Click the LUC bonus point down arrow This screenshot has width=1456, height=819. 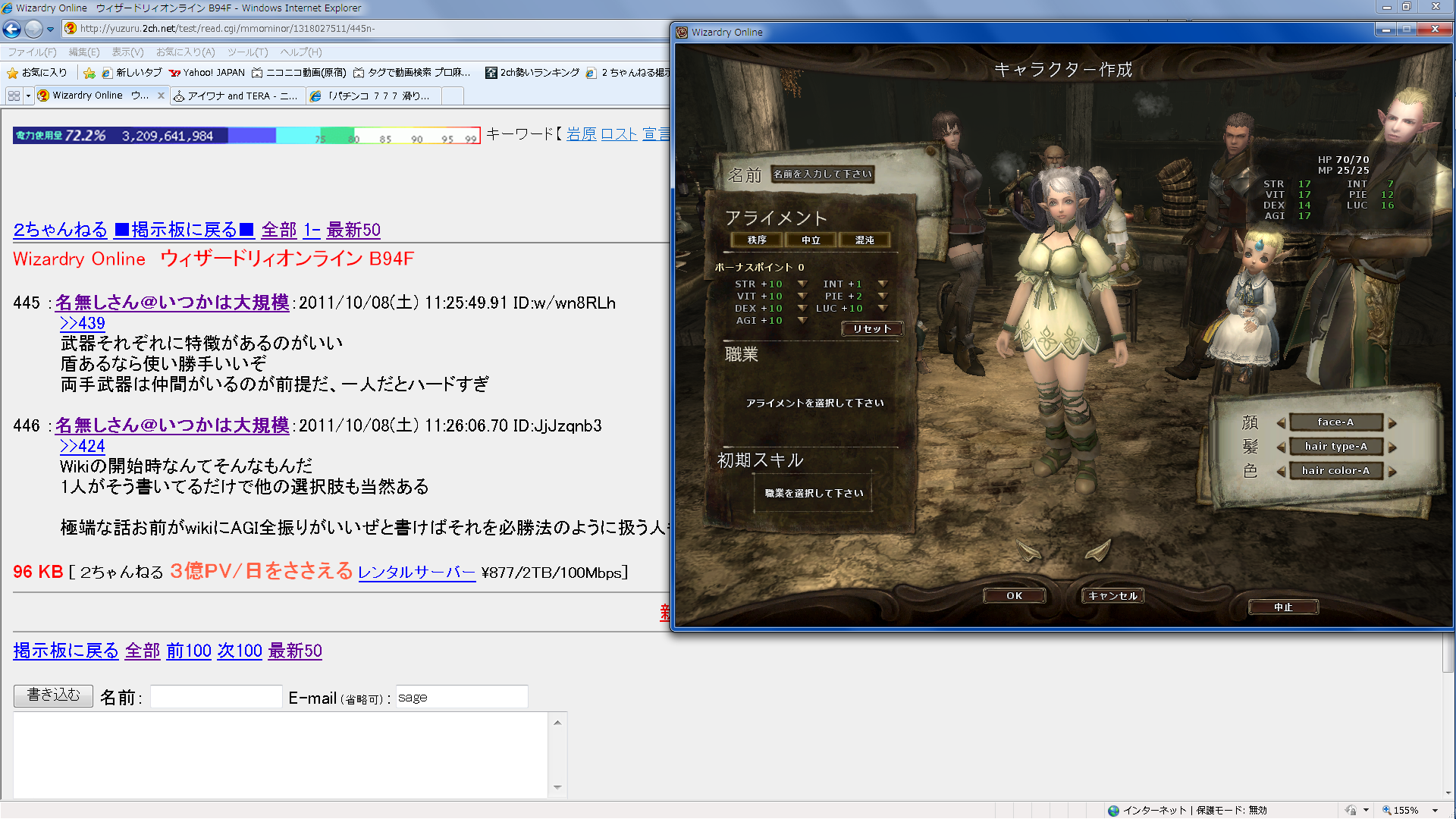[x=883, y=308]
